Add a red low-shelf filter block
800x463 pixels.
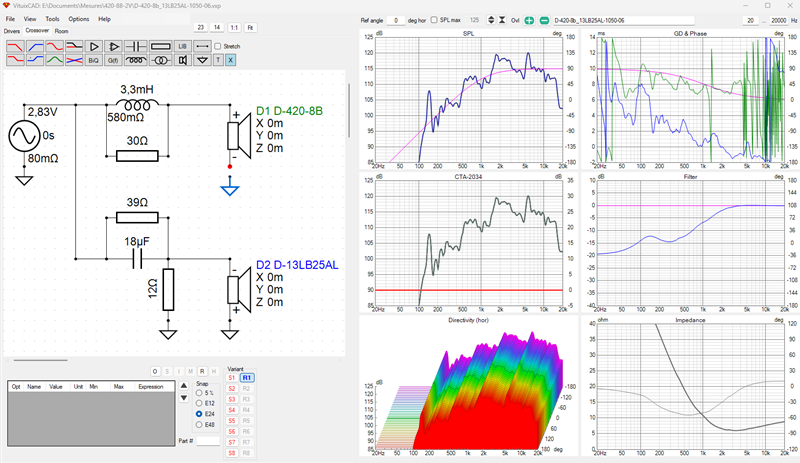[16, 60]
